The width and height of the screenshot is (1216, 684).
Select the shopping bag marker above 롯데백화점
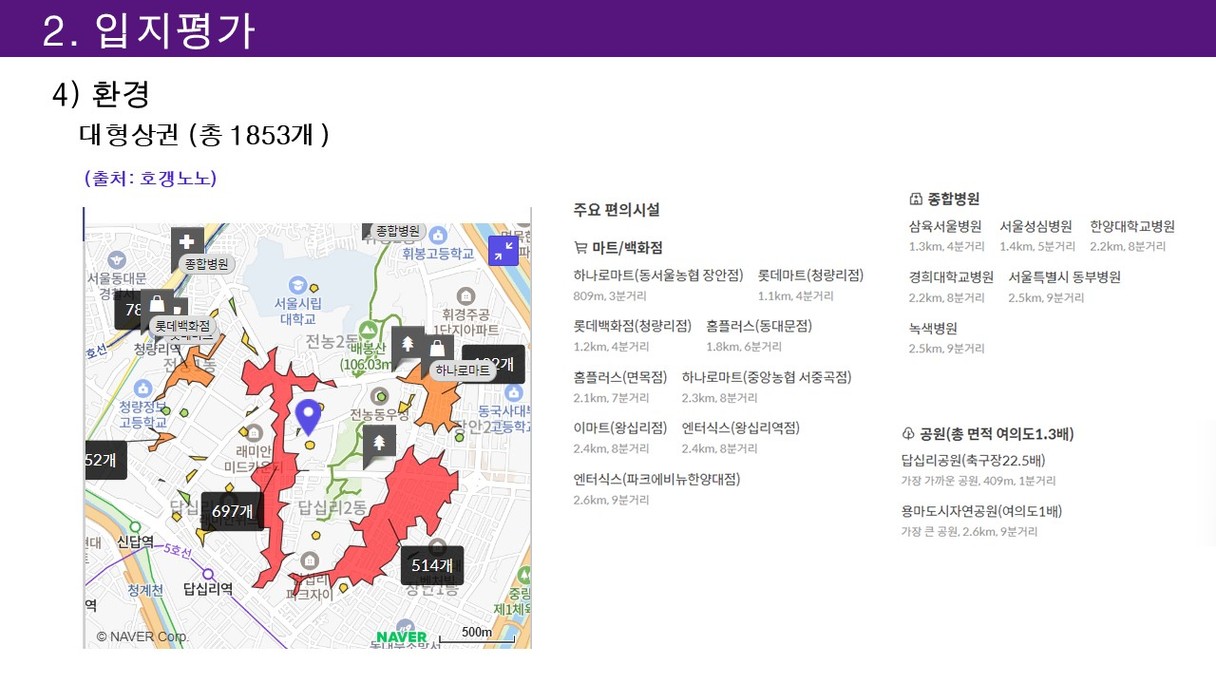coord(157,304)
